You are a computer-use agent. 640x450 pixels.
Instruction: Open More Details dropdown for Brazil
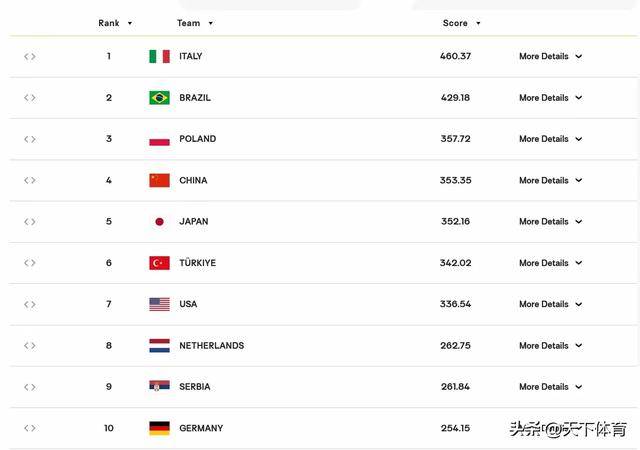point(550,98)
